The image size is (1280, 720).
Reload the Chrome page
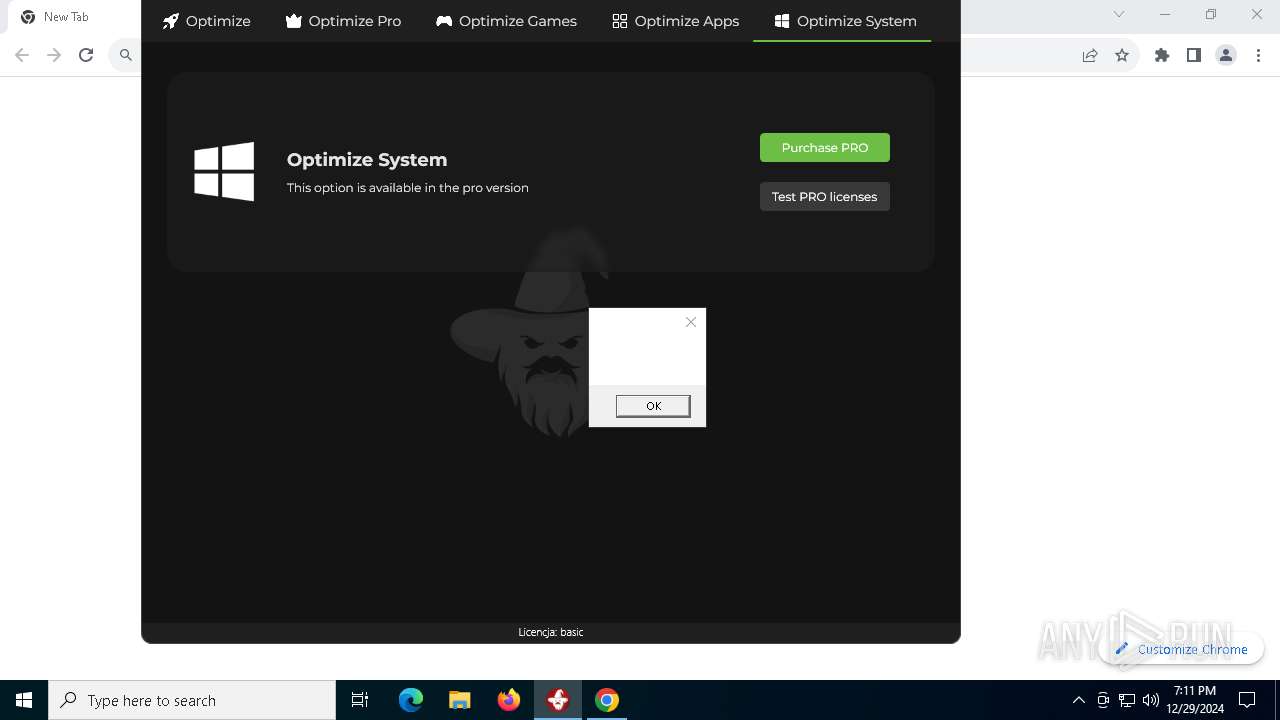tap(86, 55)
